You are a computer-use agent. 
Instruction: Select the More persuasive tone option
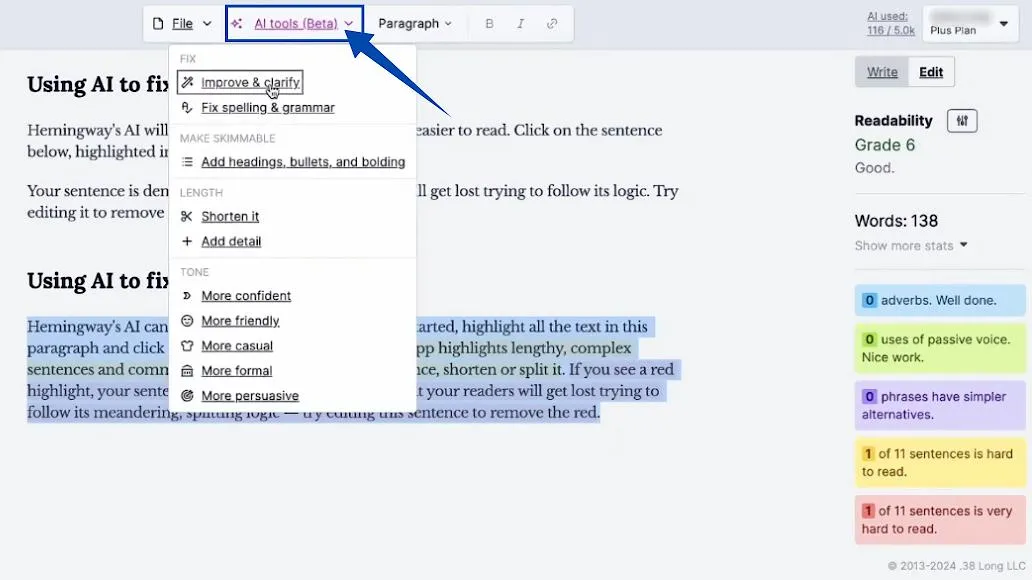click(x=248, y=395)
